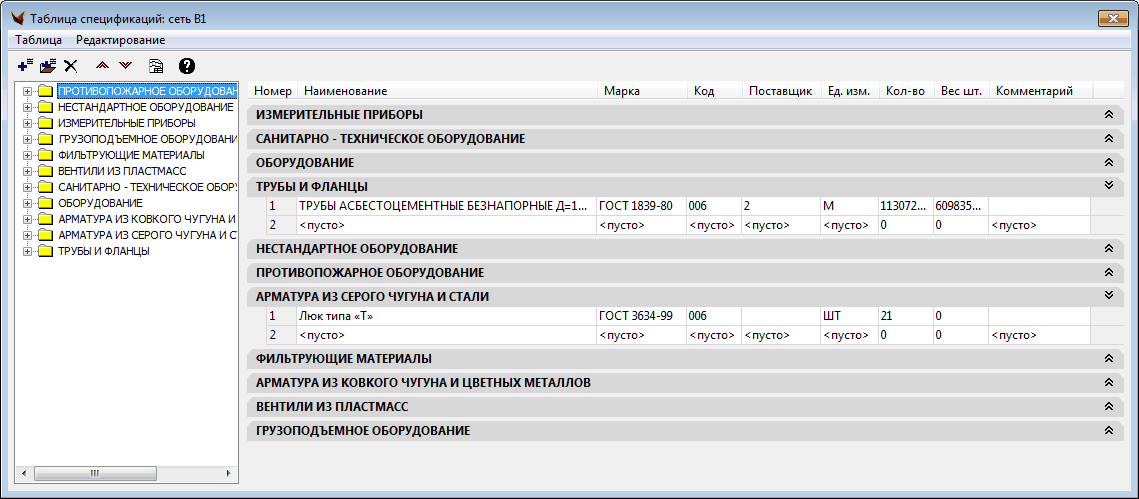The height and width of the screenshot is (499, 1139).
Task: Click the move down red arrow
Action: (125, 66)
